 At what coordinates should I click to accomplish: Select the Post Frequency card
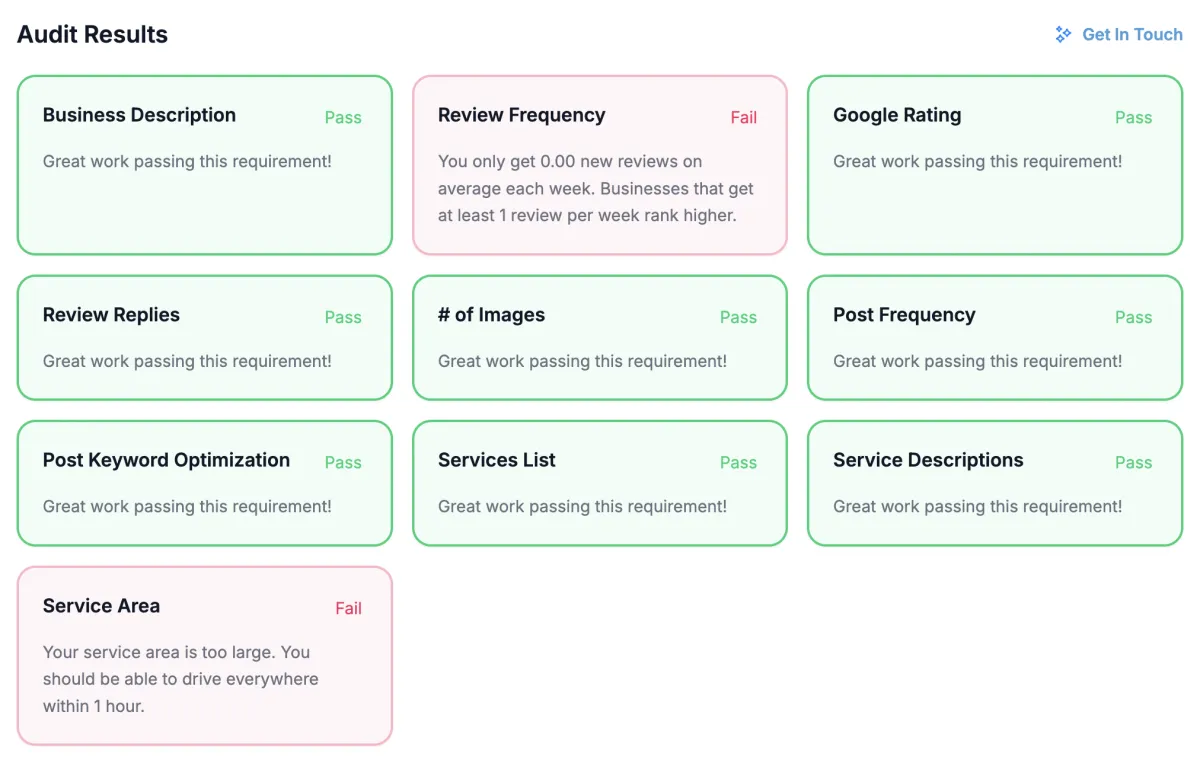coord(995,338)
